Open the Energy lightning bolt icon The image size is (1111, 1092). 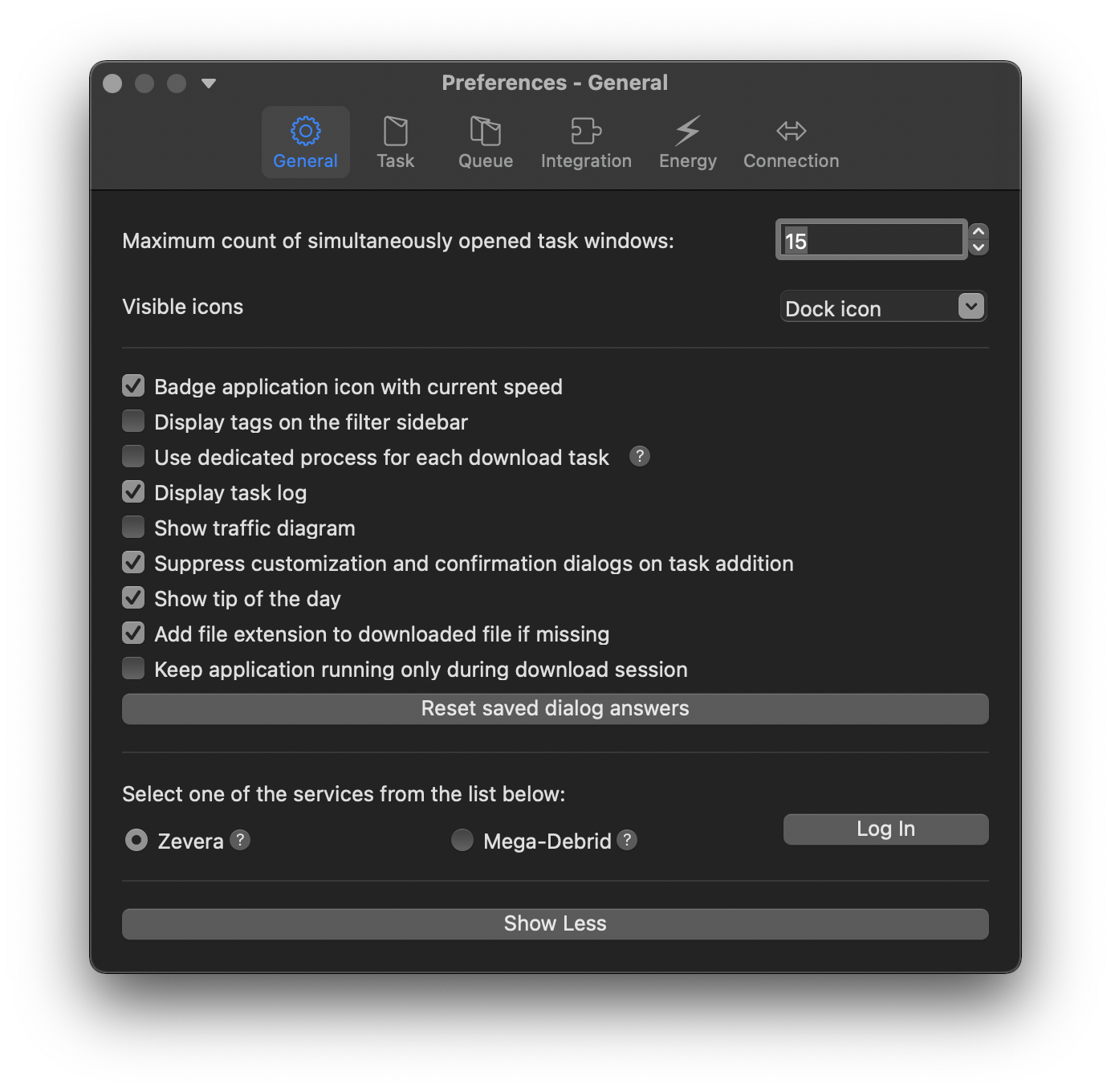tap(687, 132)
